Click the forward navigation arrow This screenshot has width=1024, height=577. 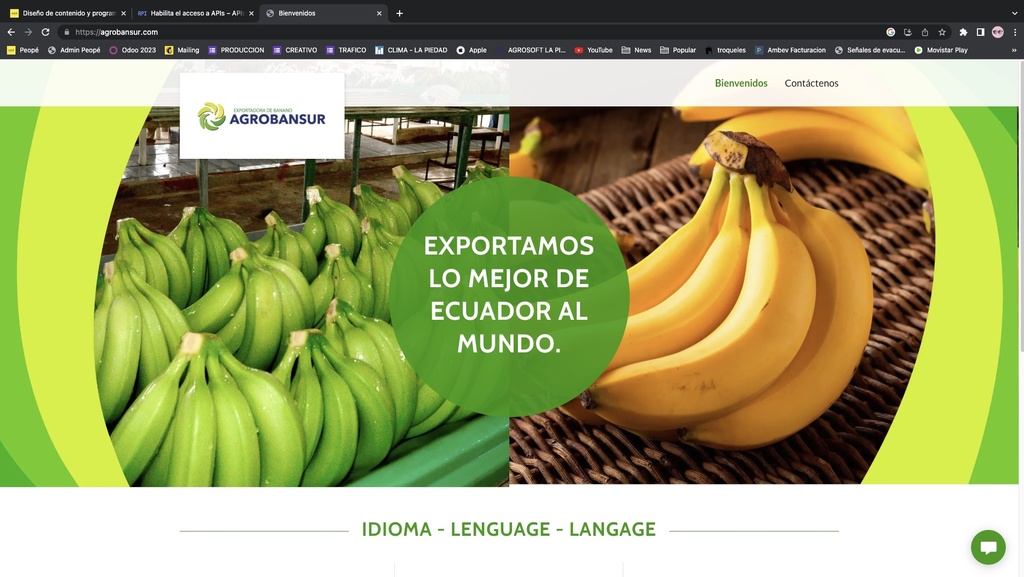click(x=28, y=32)
